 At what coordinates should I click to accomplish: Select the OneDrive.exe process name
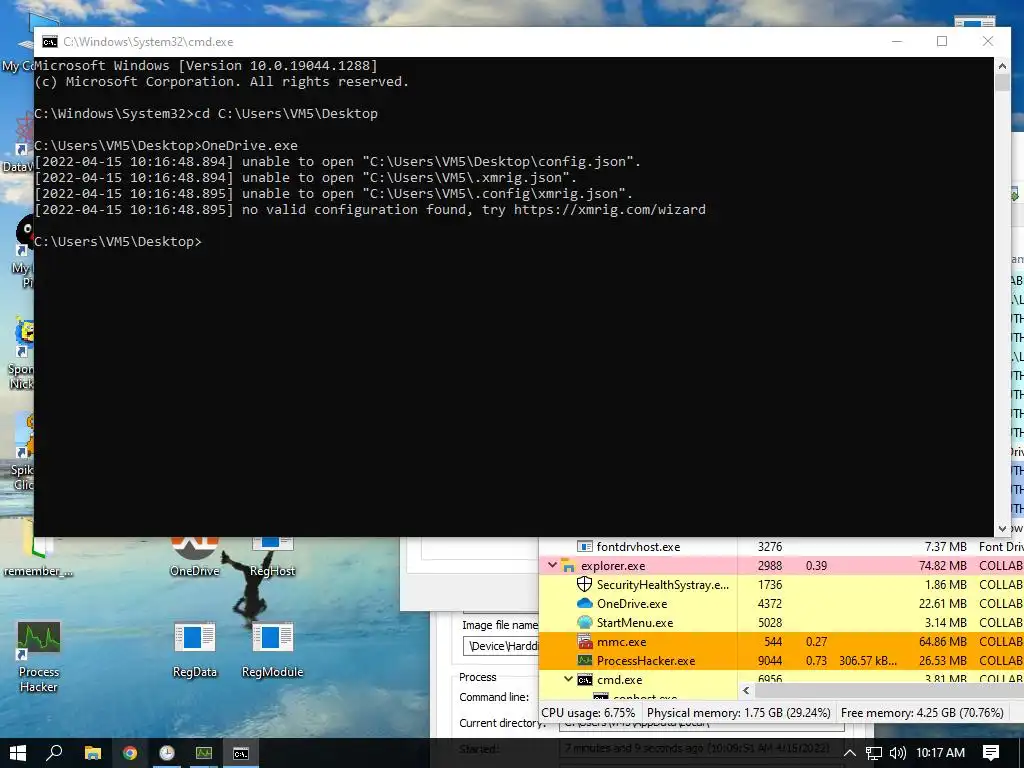tap(632, 603)
